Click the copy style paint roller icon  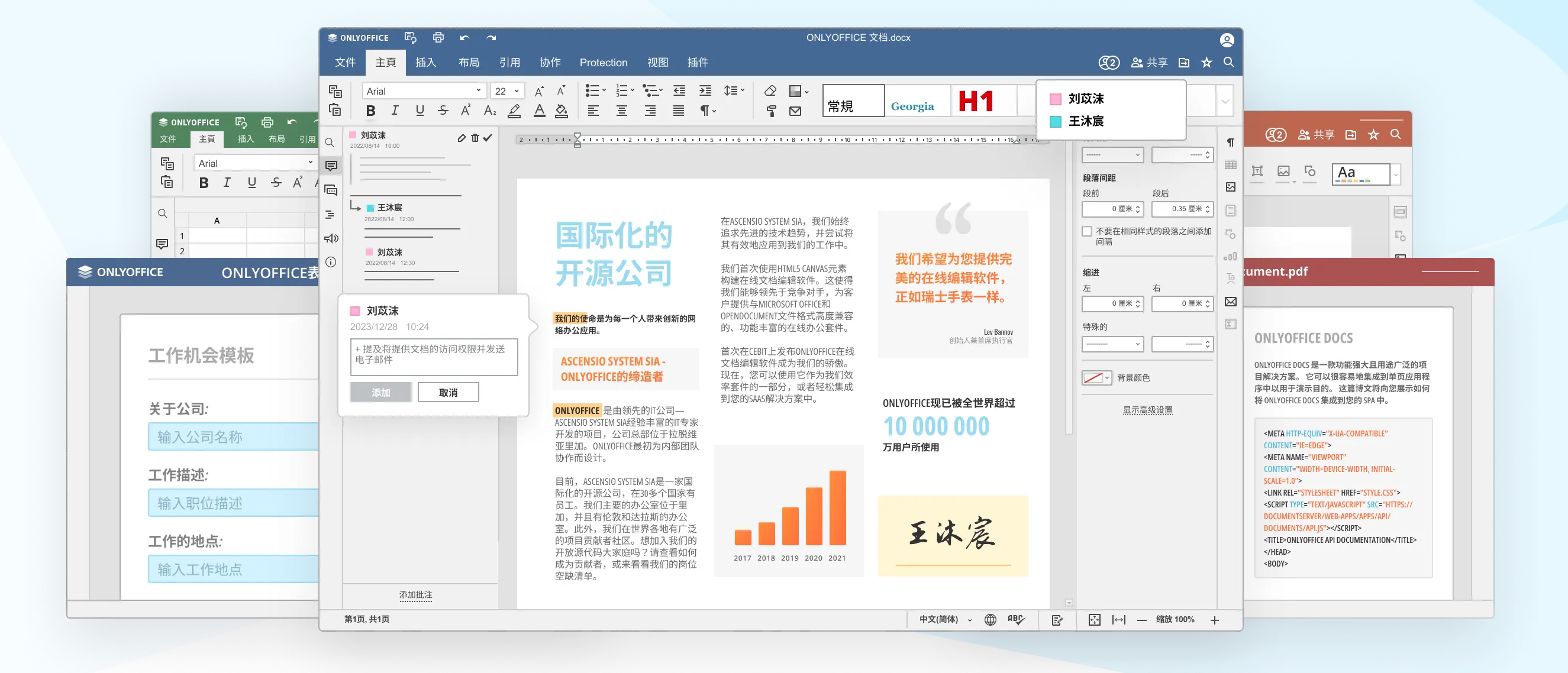(770, 111)
